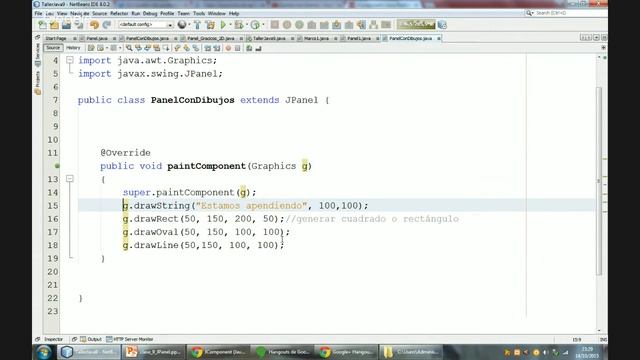
Task: Click the Comment lines icon
Action: tap(249, 48)
